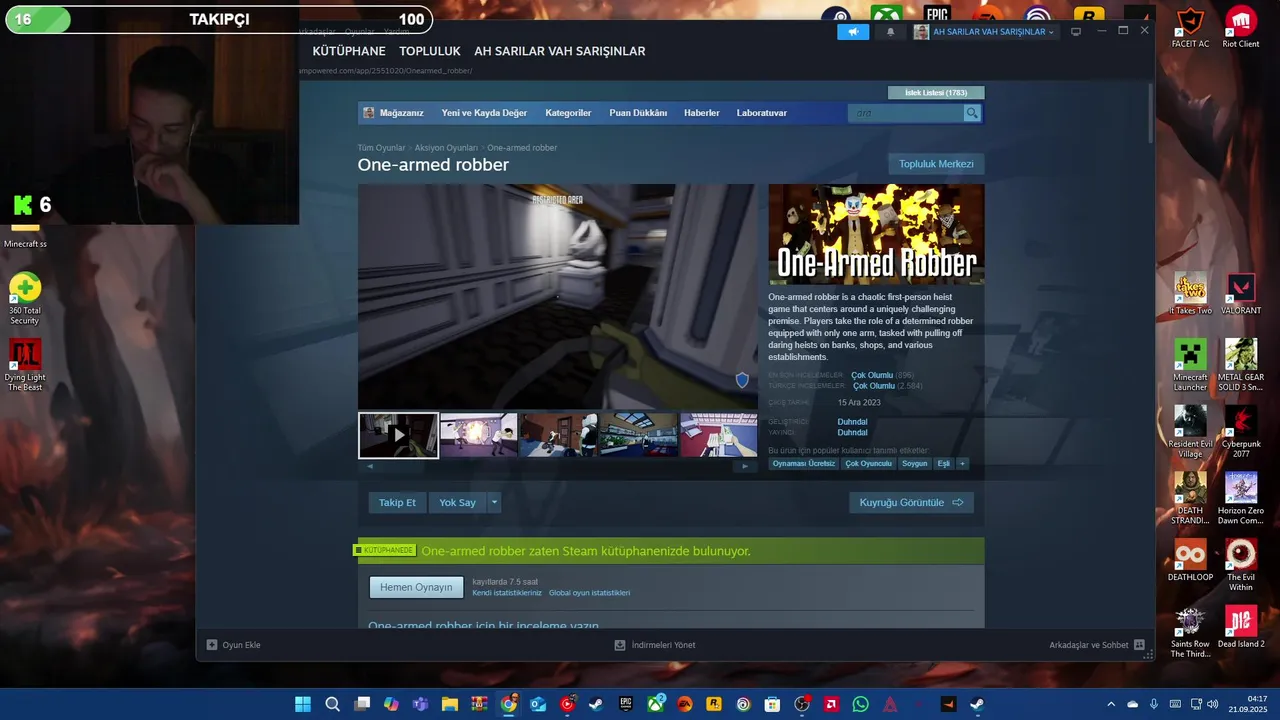Expand the Yok Say dropdown arrow

tap(494, 502)
